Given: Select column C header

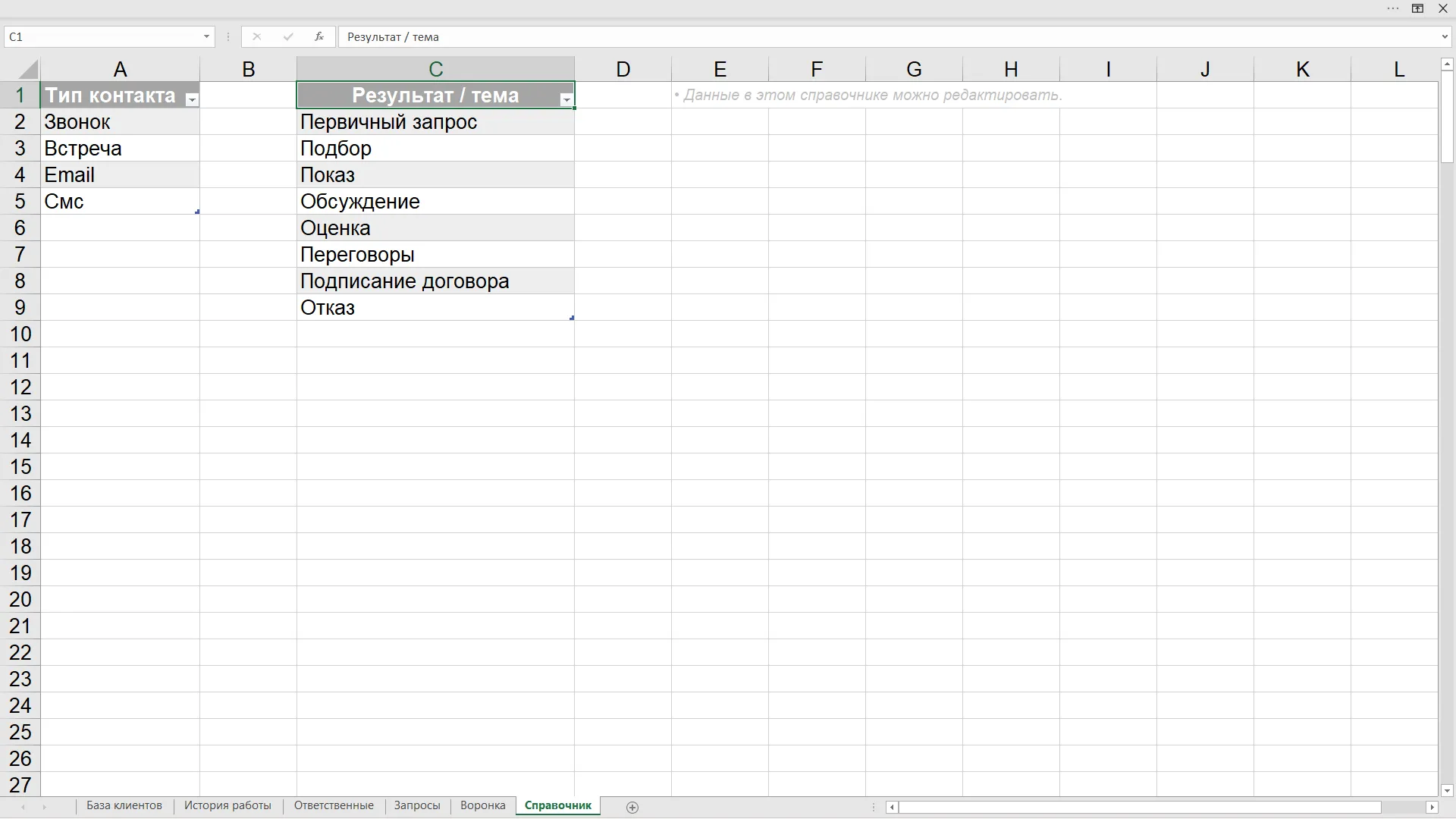Looking at the screenshot, I should 435,69.
